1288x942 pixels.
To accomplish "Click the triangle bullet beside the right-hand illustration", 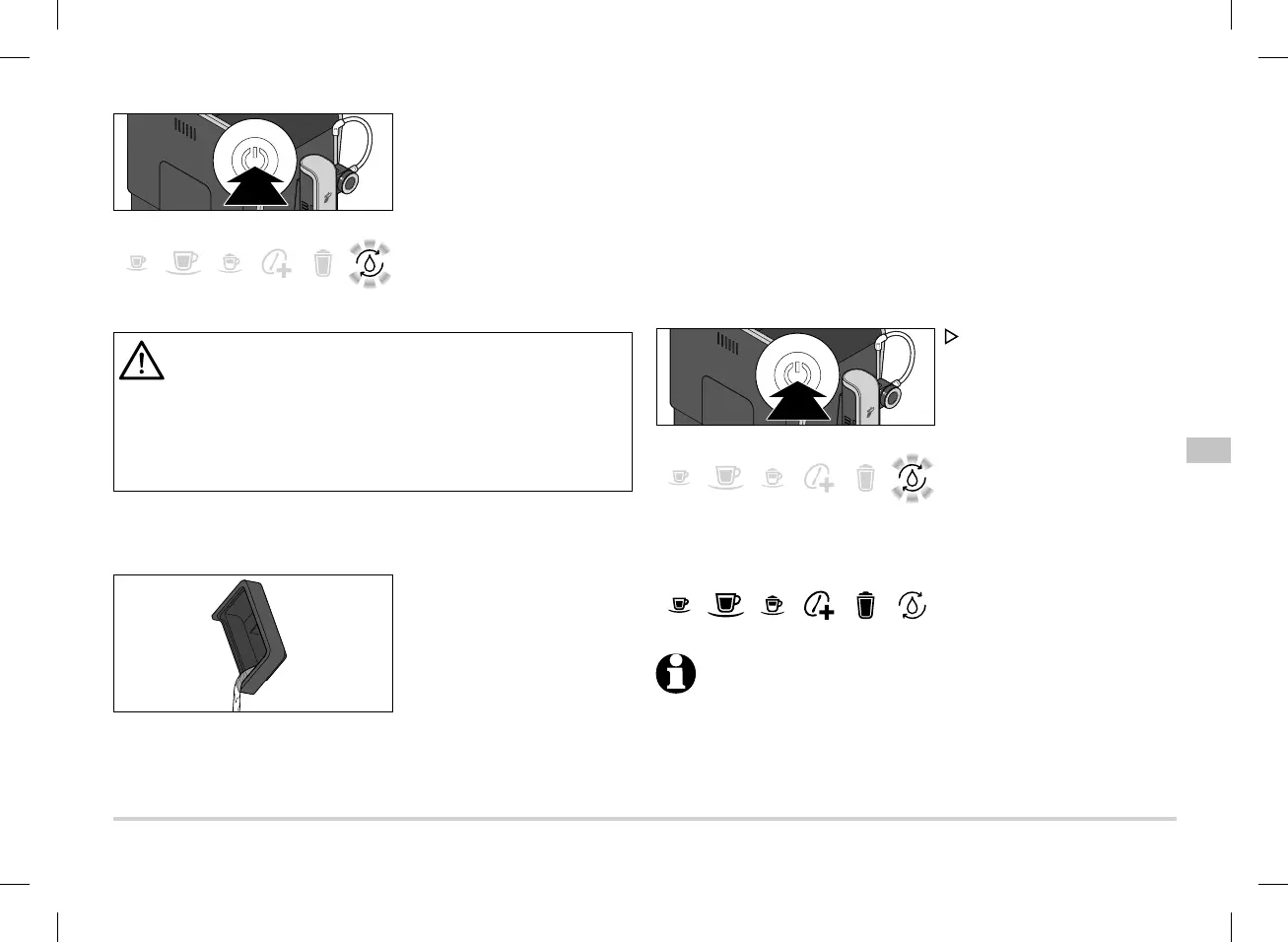I will tap(951, 337).
